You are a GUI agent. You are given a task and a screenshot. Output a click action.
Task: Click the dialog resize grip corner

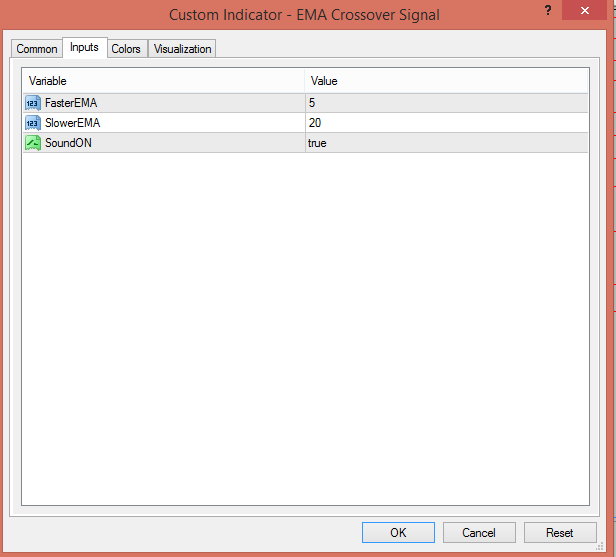click(600, 546)
